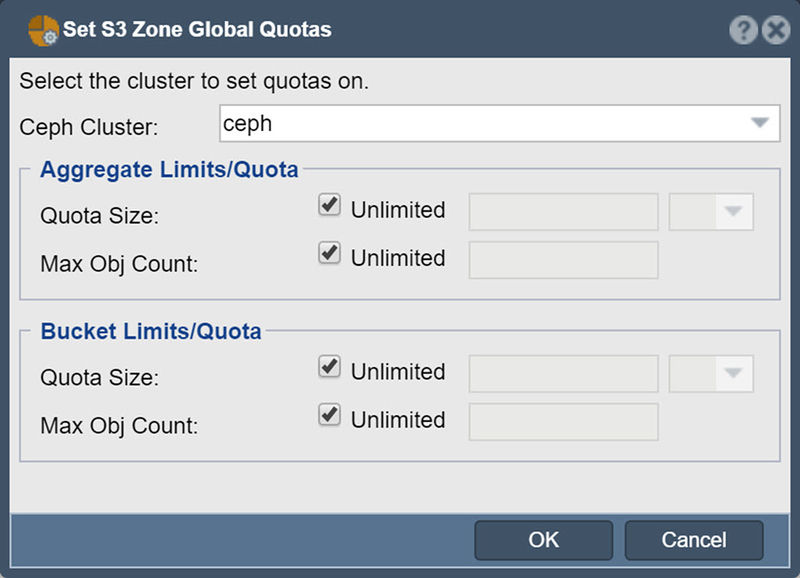Click the Ceph Cluster label
Image resolution: width=800 pixels, height=578 pixels.
pos(89,127)
